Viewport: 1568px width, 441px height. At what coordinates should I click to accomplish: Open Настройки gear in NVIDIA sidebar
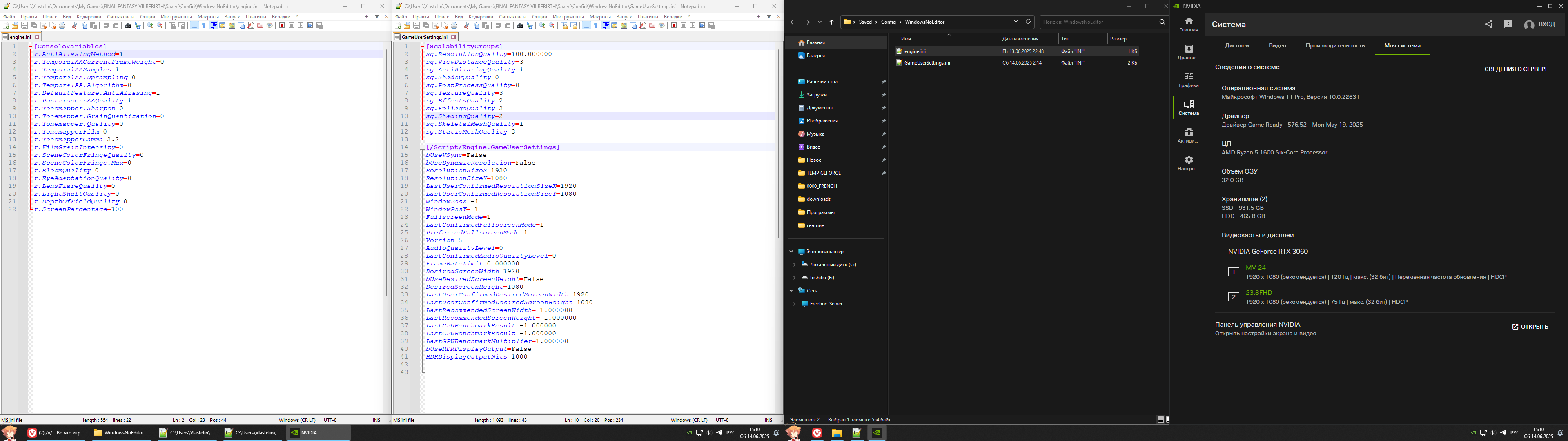[1188, 163]
